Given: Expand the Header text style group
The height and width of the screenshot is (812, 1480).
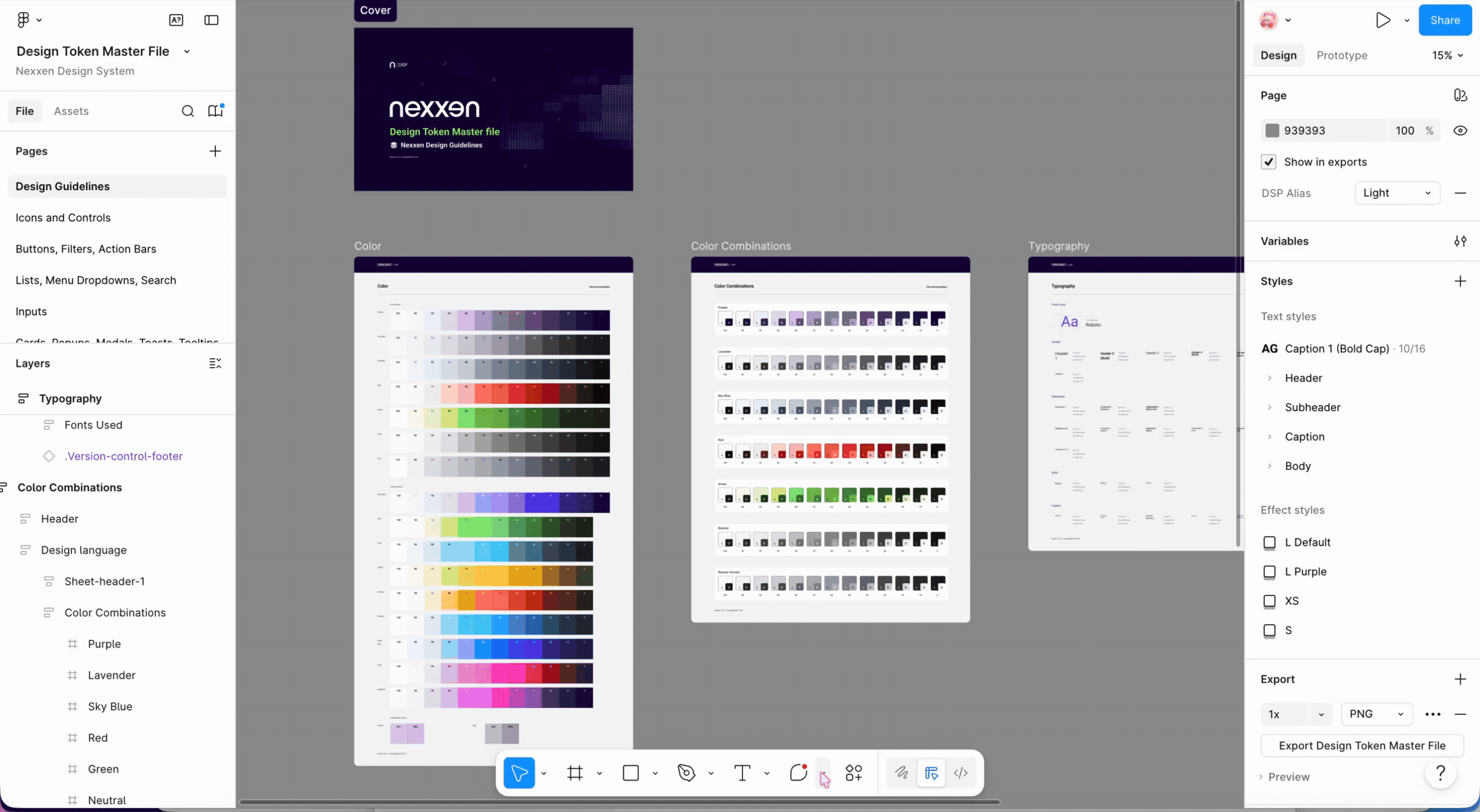Looking at the screenshot, I should click(1269, 379).
